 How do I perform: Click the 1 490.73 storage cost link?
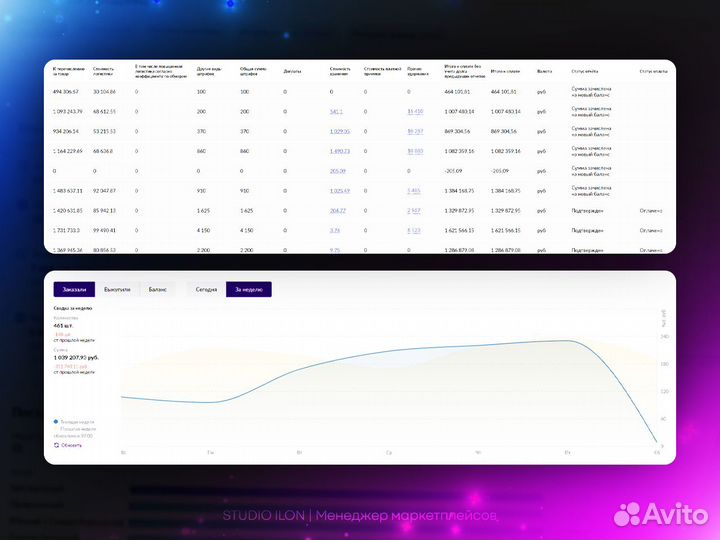(x=340, y=150)
